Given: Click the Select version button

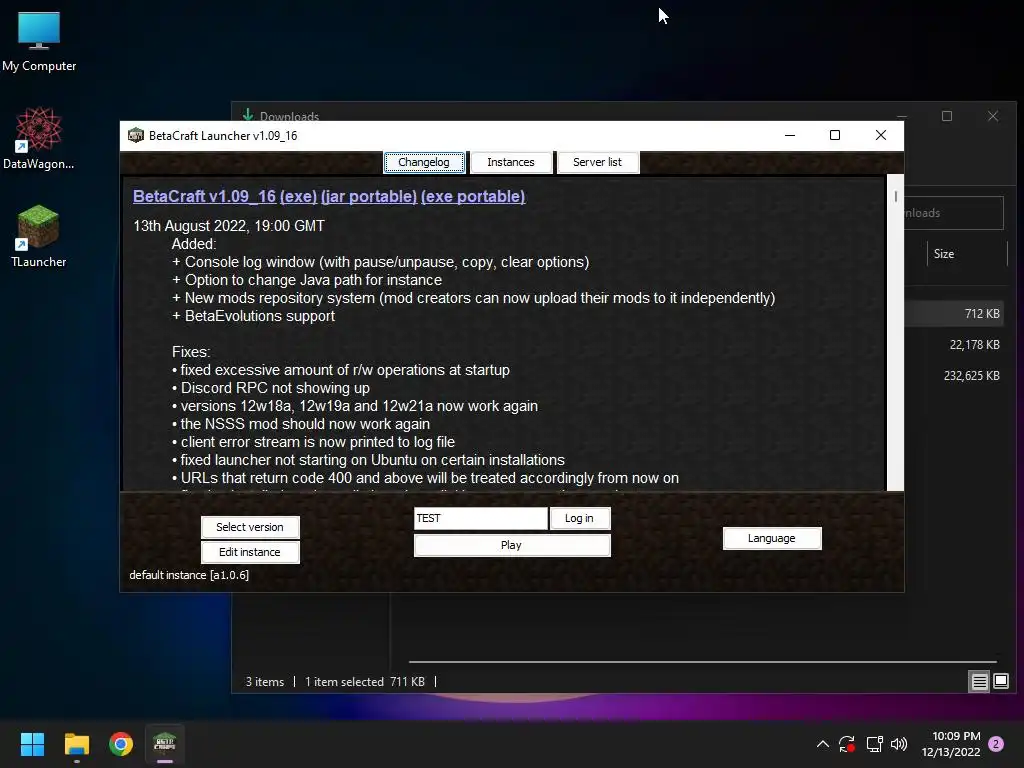Looking at the screenshot, I should pos(250,527).
